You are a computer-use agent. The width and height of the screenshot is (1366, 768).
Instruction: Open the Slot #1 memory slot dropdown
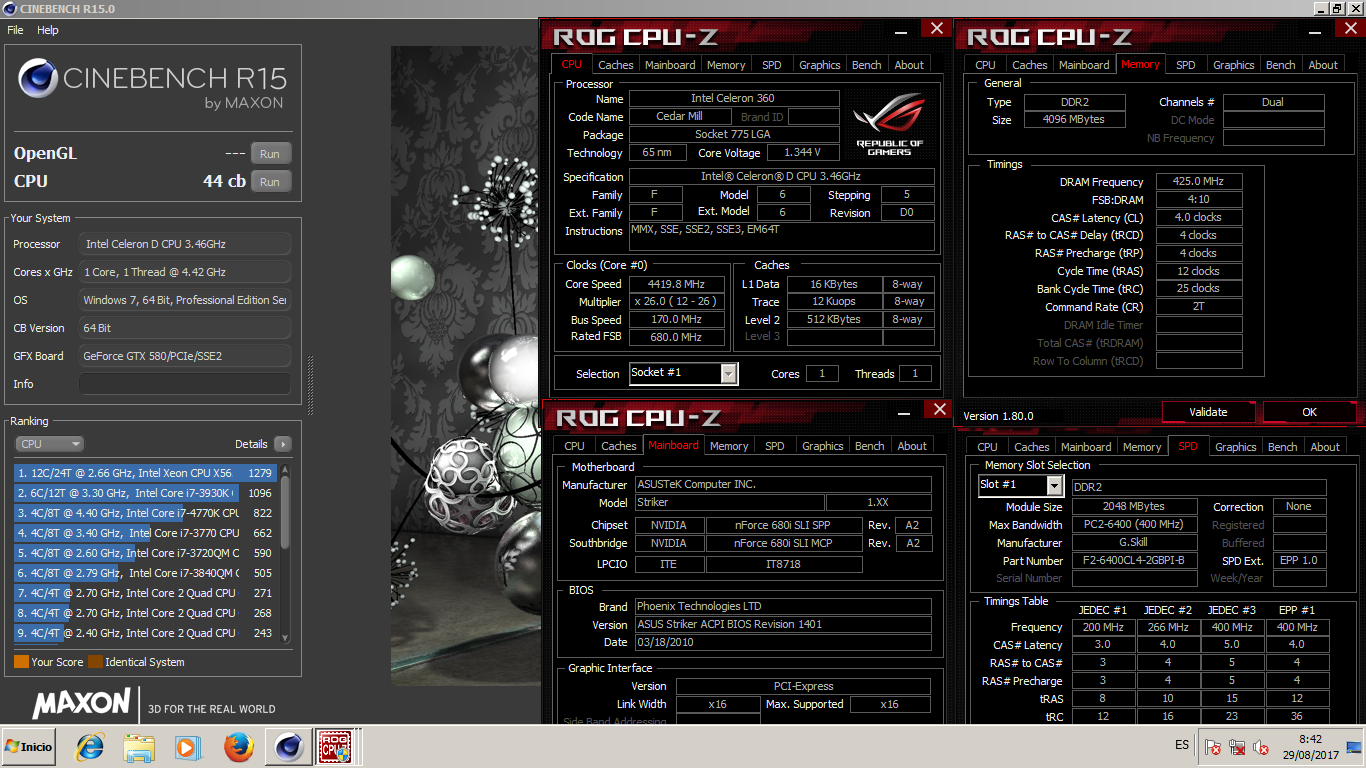1020,485
